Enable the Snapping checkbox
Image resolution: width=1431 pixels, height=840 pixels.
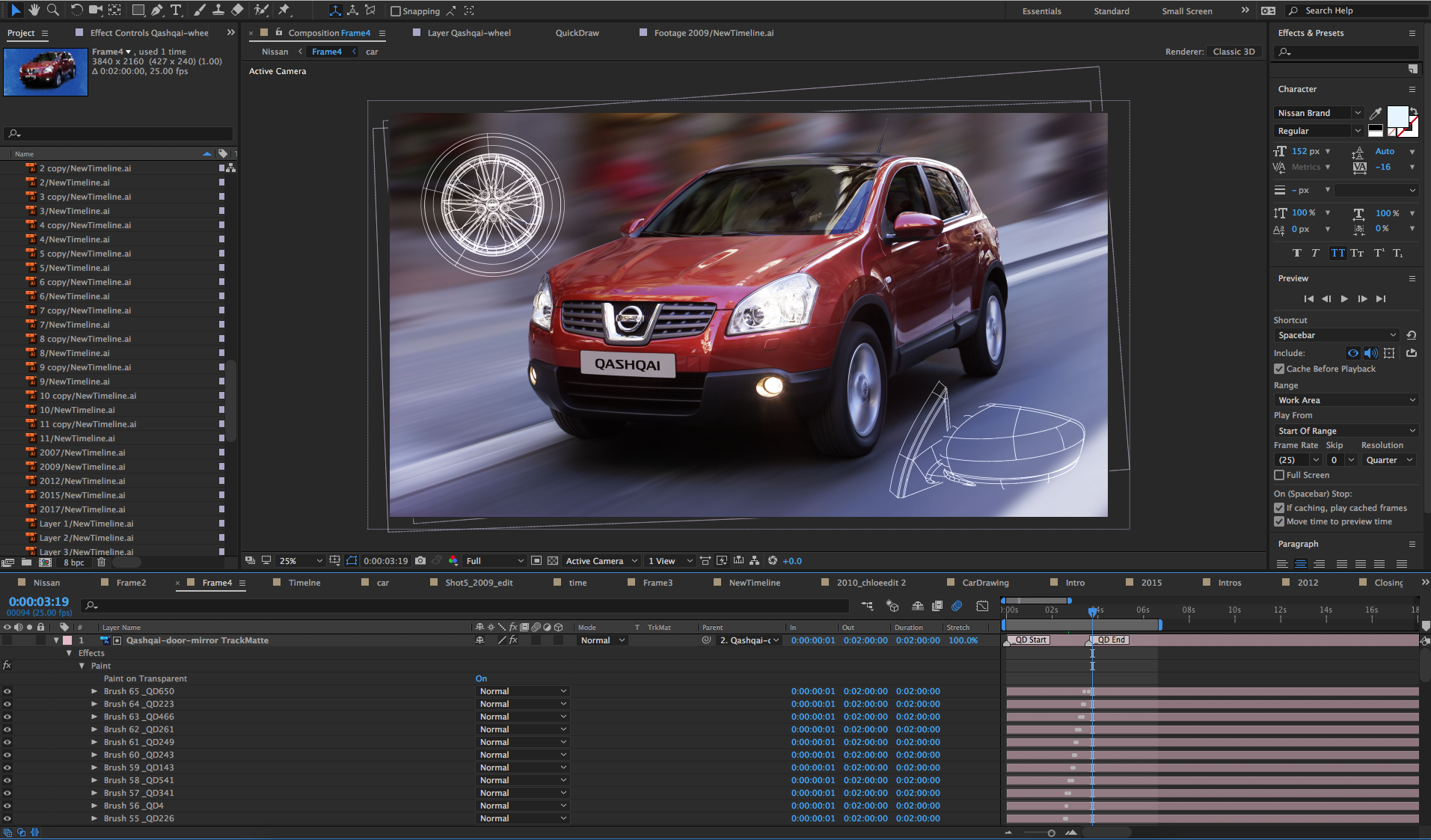click(396, 11)
